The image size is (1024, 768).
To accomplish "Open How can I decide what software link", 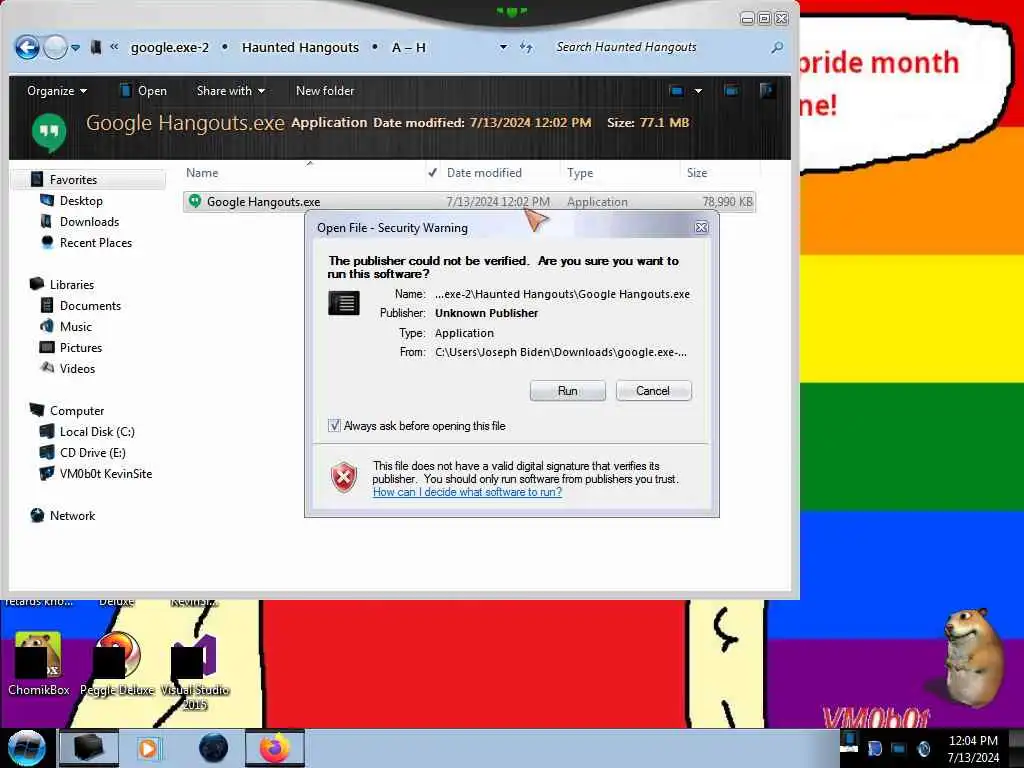I will tap(467, 492).
